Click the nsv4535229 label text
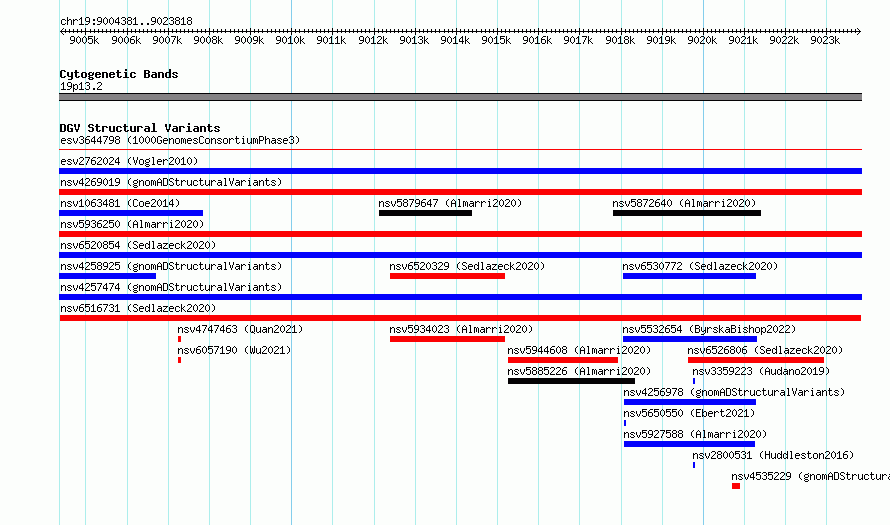 [811, 476]
